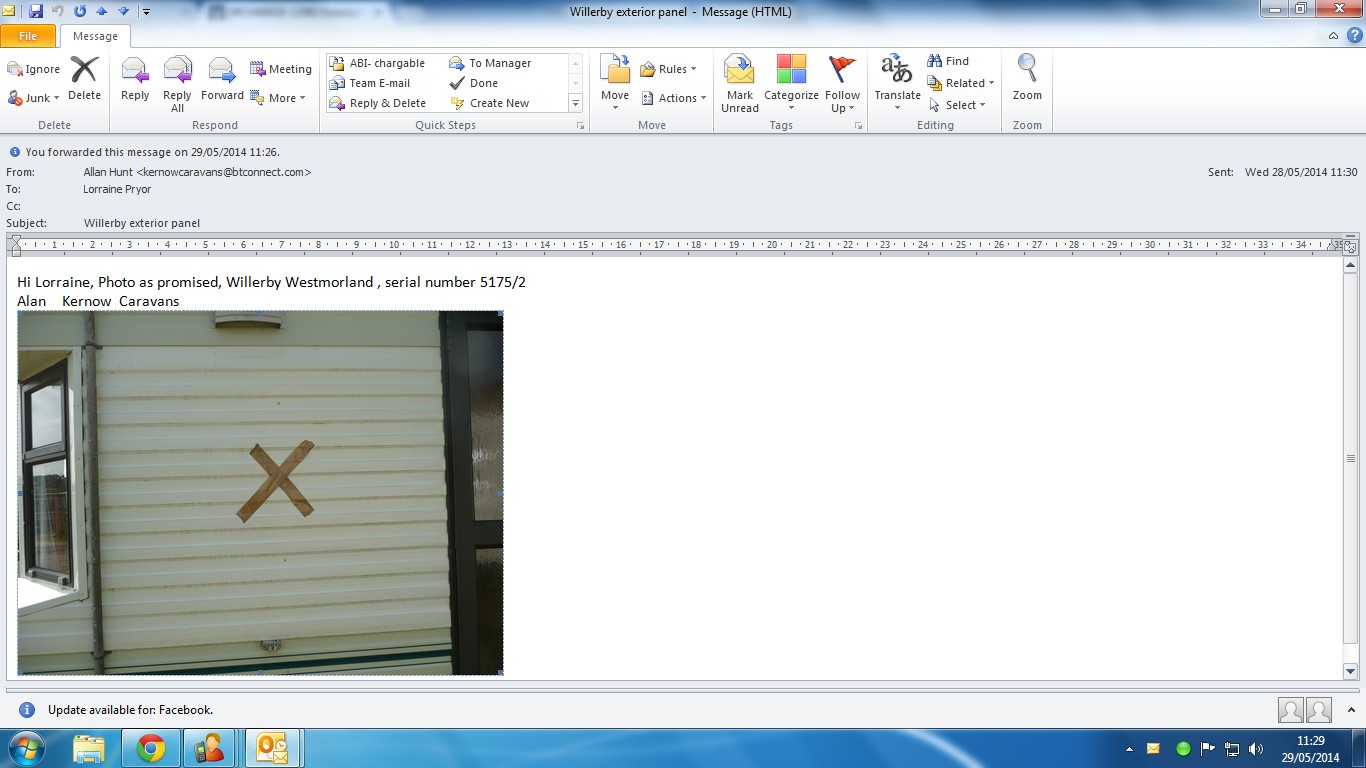Click the Find button in Editing
This screenshot has width=1366, height=768.
[948, 61]
